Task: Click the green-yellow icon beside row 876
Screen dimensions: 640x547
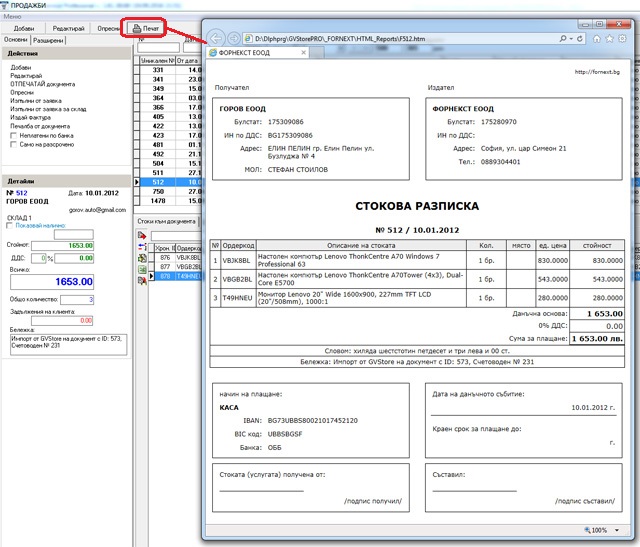Action: [x=142, y=258]
